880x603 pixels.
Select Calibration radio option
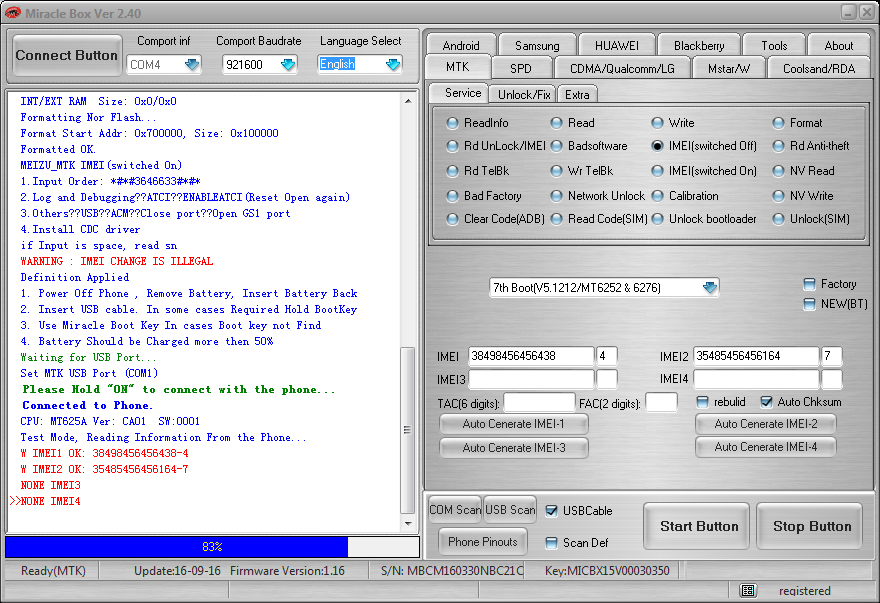(x=657, y=196)
